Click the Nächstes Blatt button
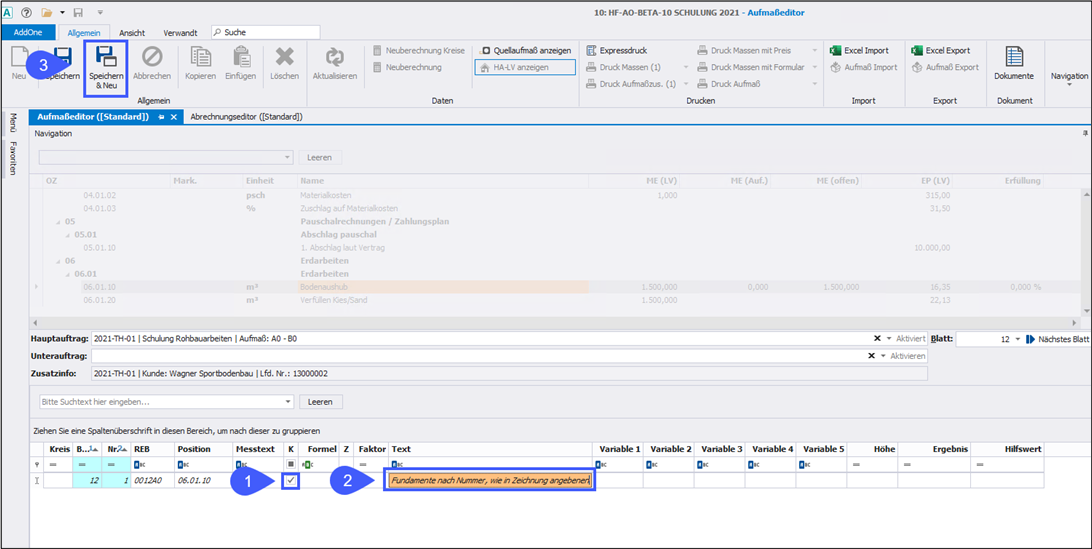Screen dimensions: 1092x549 [x=1058, y=340]
